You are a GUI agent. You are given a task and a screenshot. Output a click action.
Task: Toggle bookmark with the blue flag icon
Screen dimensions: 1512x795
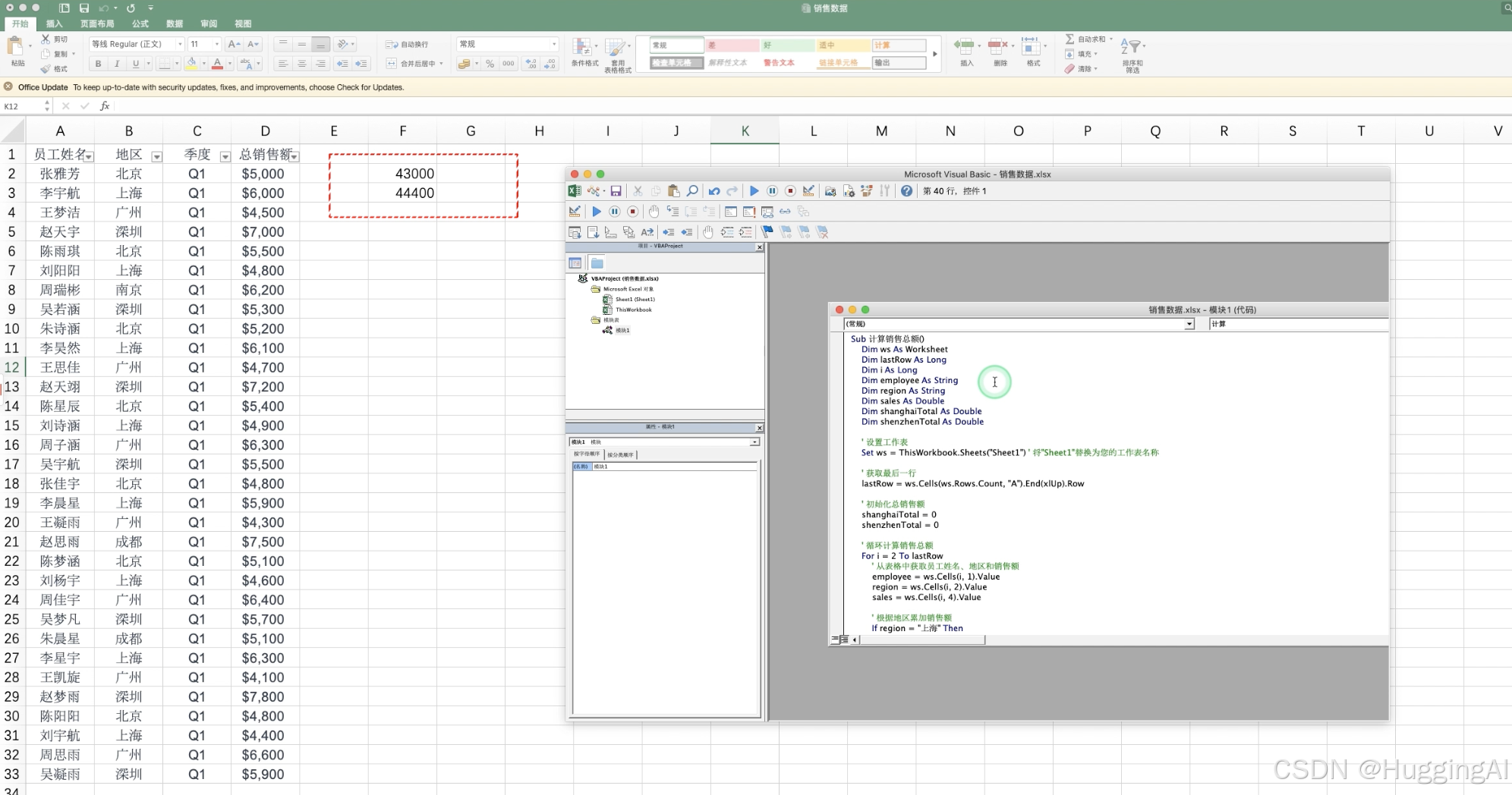pyautogui.click(x=767, y=232)
